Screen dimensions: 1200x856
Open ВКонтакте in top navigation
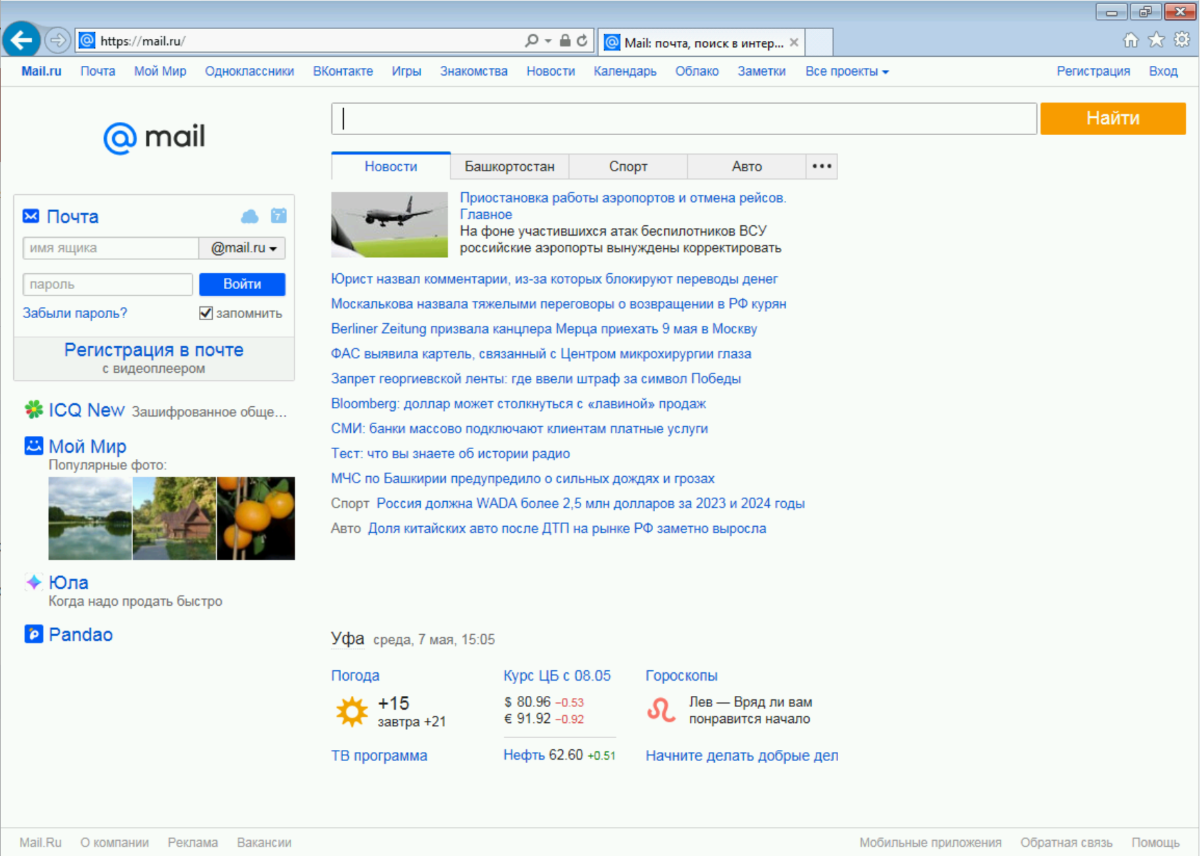pos(343,71)
